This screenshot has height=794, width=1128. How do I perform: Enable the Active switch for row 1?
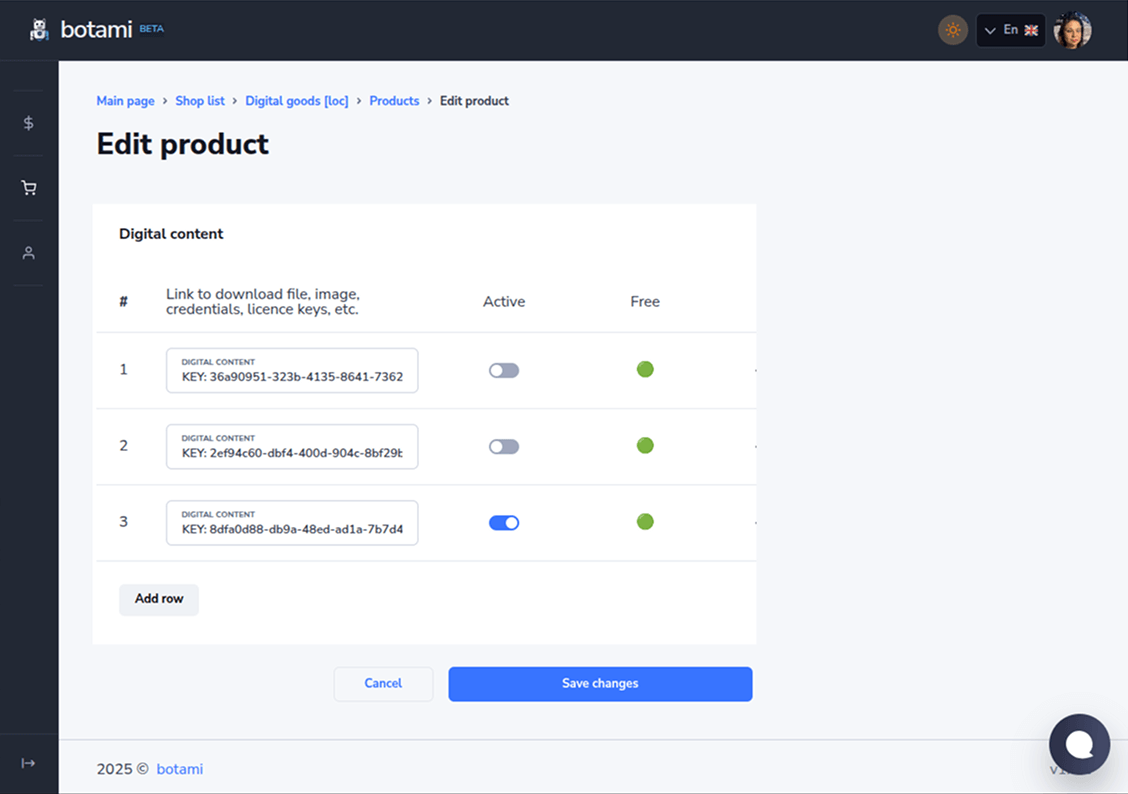pos(504,370)
